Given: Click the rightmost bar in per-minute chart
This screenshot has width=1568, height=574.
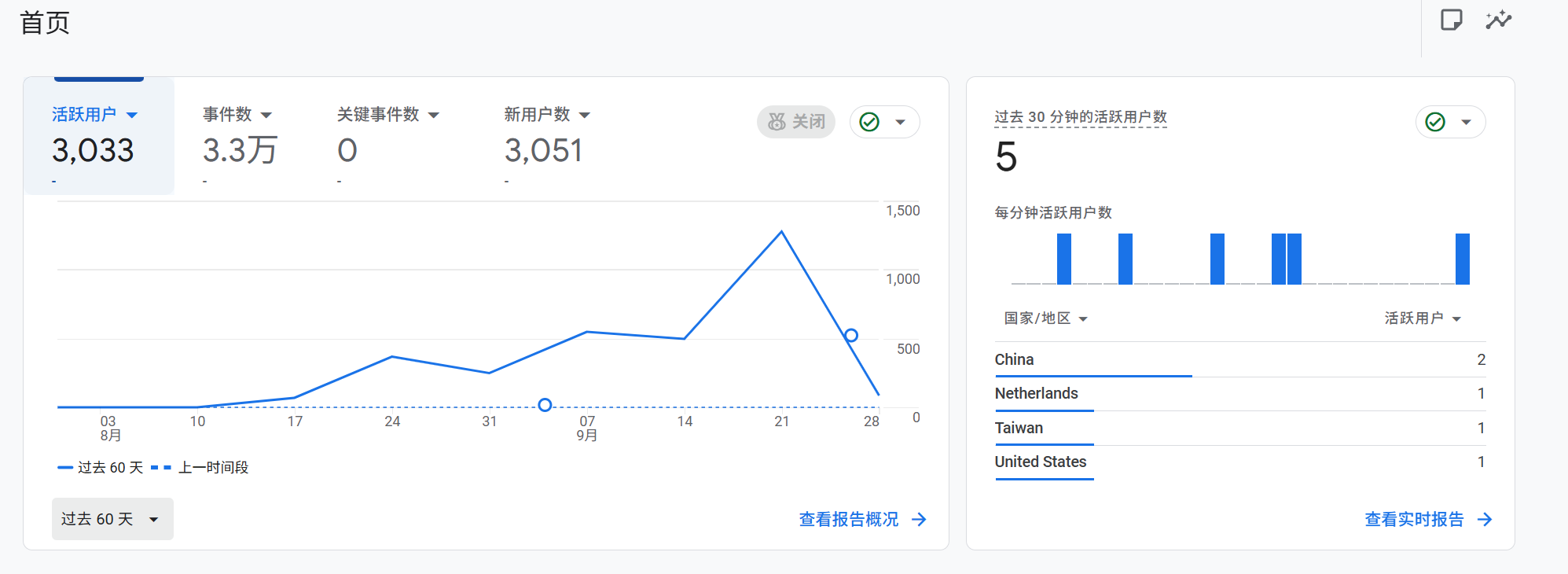Looking at the screenshot, I should (x=1462, y=259).
